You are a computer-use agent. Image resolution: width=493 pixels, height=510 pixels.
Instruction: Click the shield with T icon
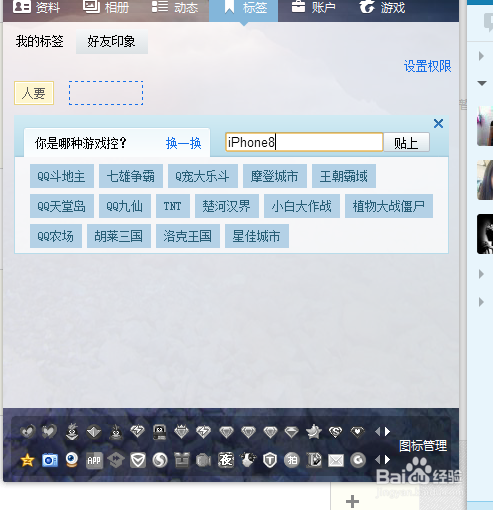coord(270,460)
